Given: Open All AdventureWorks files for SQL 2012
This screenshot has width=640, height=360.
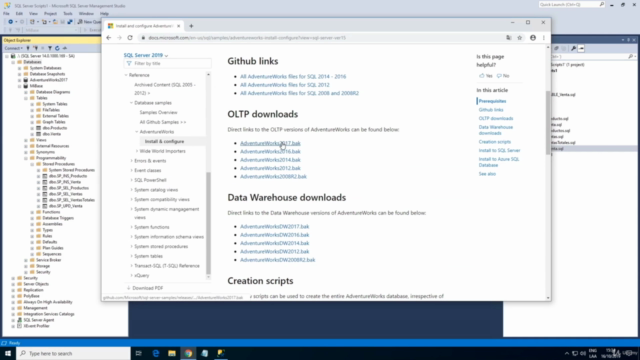Looking at the screenshot, I should click(x=284, y=84).
